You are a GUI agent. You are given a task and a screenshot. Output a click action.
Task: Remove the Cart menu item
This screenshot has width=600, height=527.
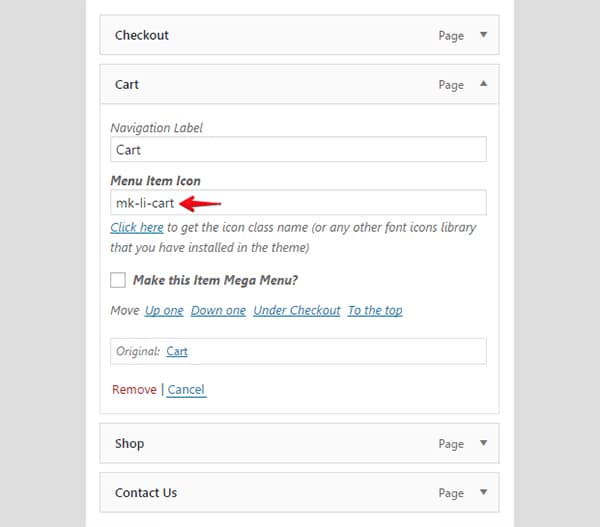point(134,390)
